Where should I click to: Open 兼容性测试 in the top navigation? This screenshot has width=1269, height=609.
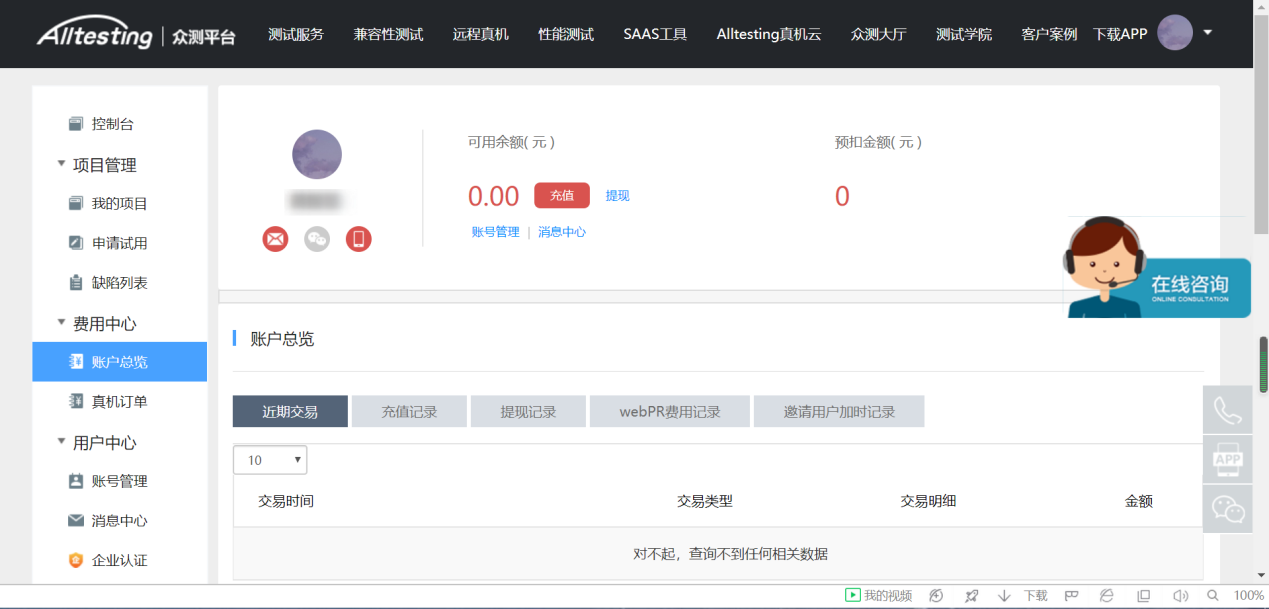[x=388, y=34]
